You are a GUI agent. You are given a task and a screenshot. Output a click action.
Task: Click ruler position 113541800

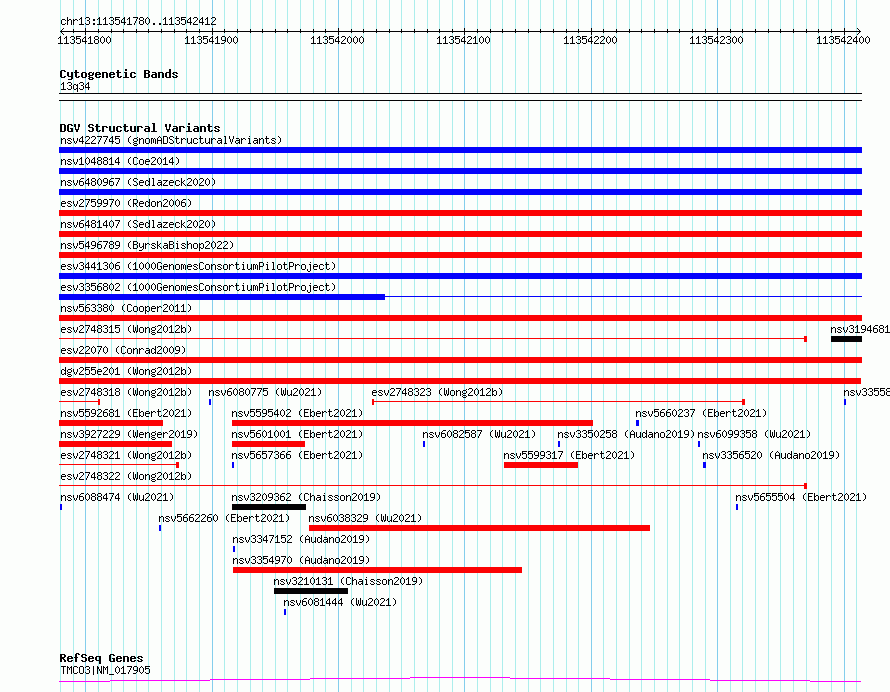coord(85,40)
